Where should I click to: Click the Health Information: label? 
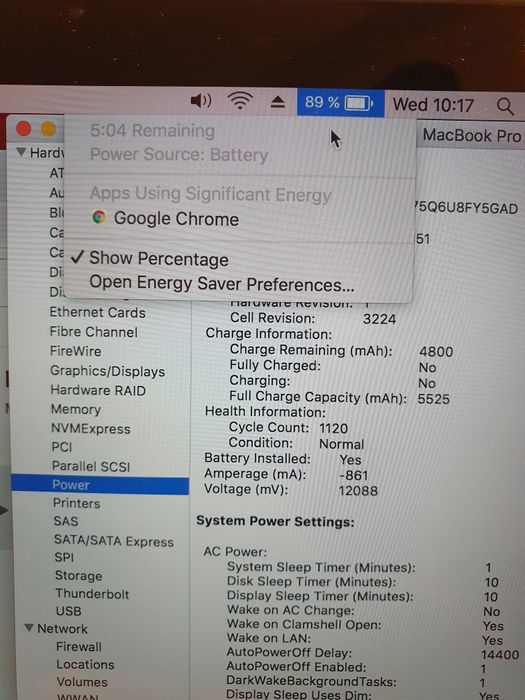click(265, 412)
